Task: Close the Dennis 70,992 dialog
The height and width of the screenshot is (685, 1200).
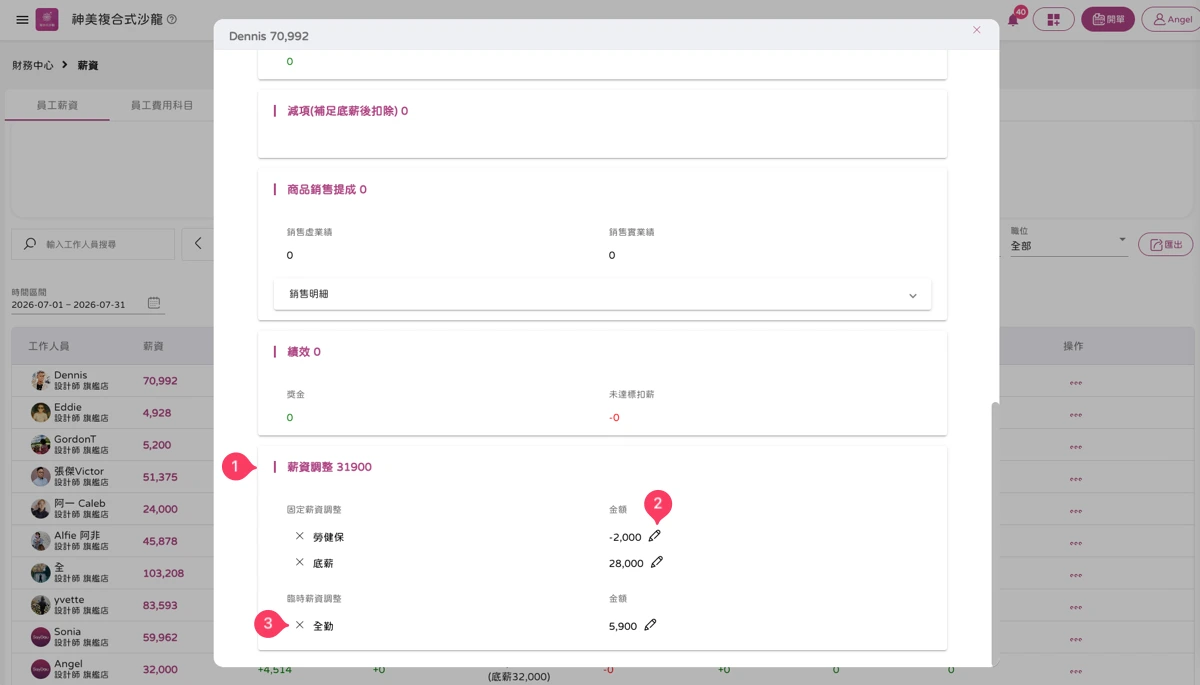Action: pyautogui.click(x=977, y=30)
